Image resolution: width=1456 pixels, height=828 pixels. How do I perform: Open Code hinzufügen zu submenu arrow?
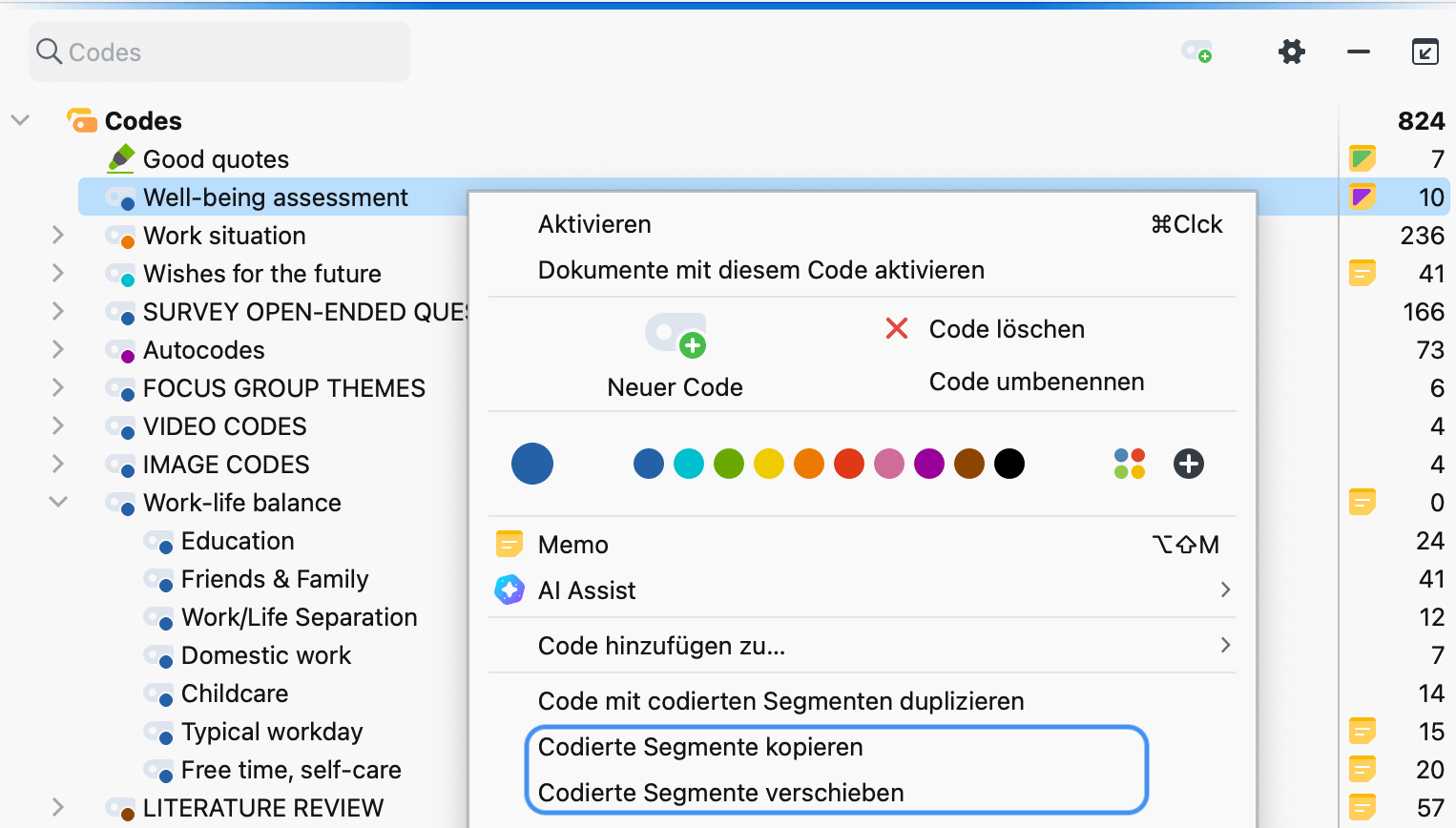coord(1226,645)
